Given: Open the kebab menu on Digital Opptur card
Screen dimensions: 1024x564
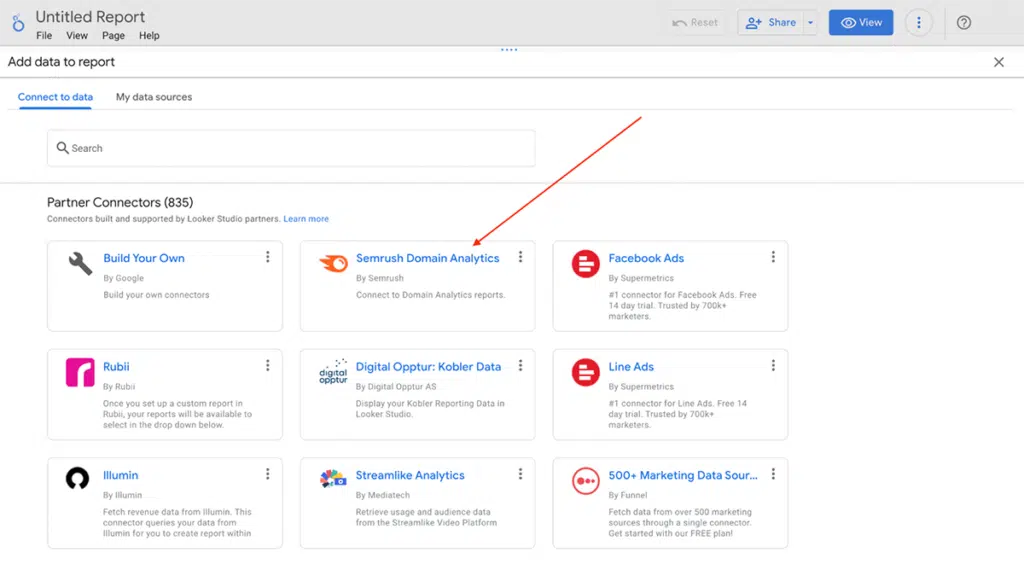Looking at the screenshot, I should tap(520, 366).
